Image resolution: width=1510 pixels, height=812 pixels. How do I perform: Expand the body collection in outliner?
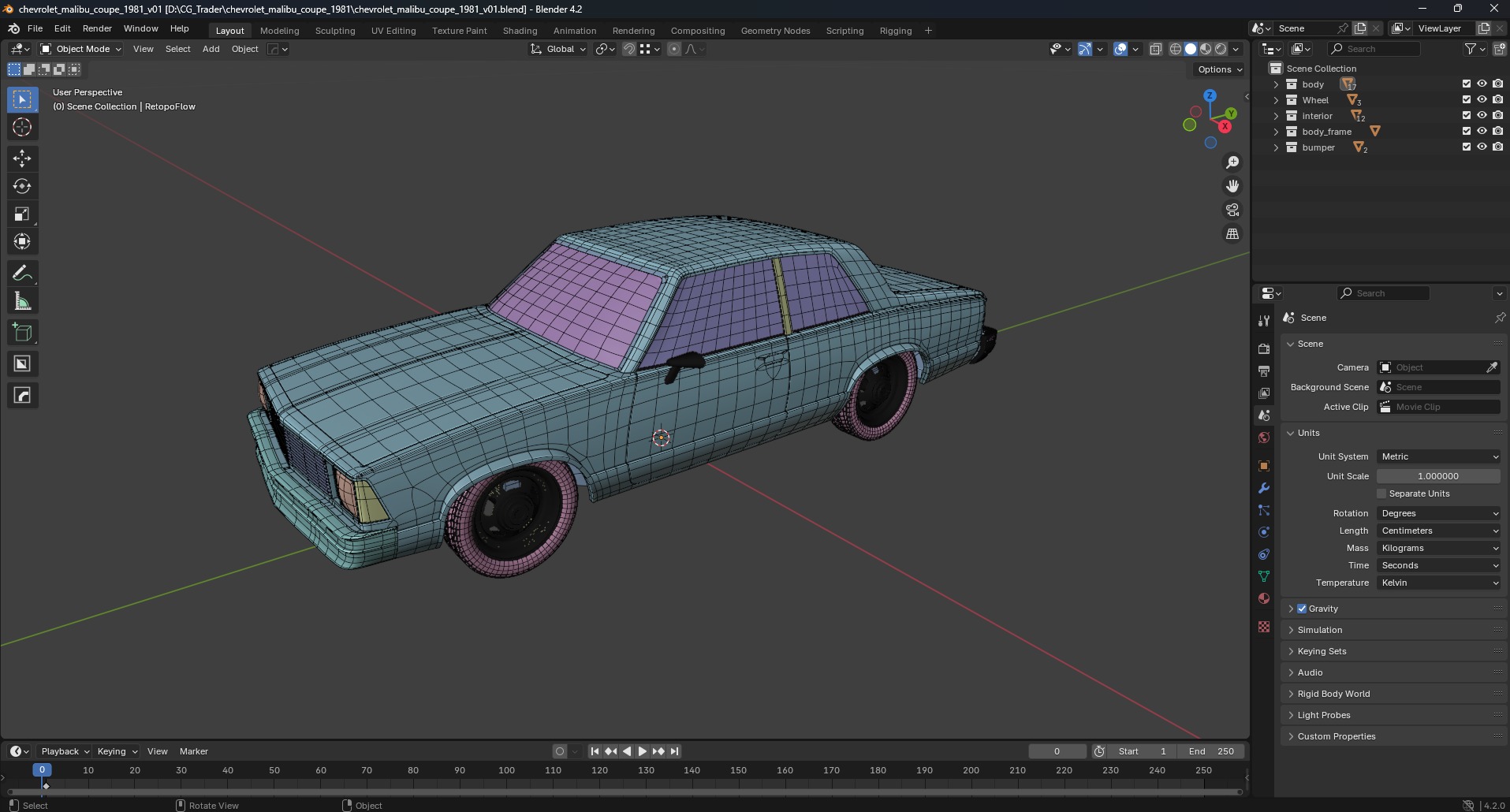[1276, 84]
